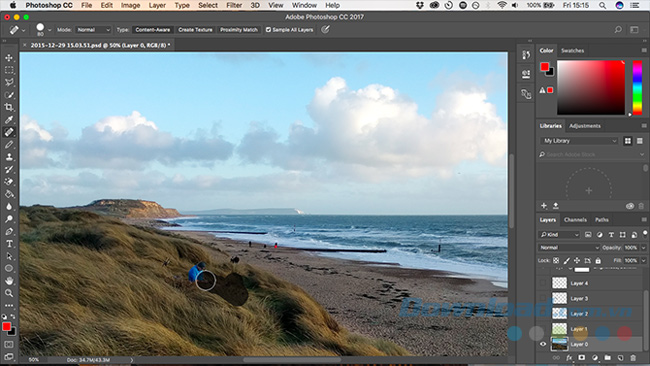Image resolution: width=650 pixels, height=366 pixels.
Task: Open the brush Mode dropdown
Action: (93, 30)
